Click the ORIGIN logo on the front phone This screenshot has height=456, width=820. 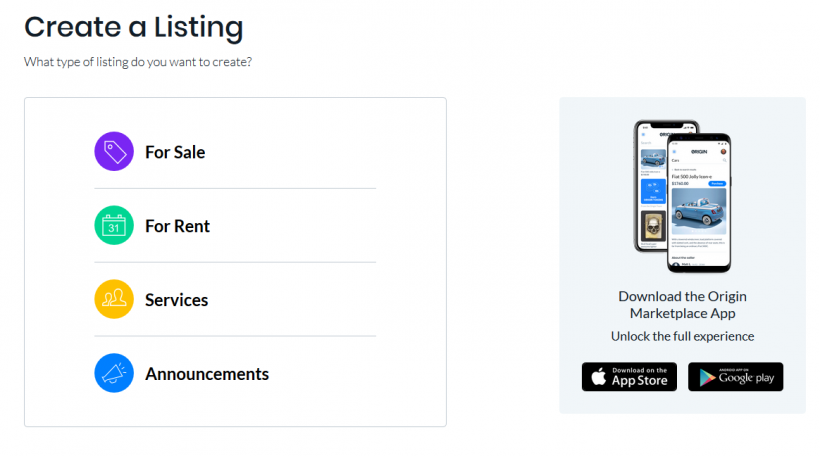coord(698,150)
